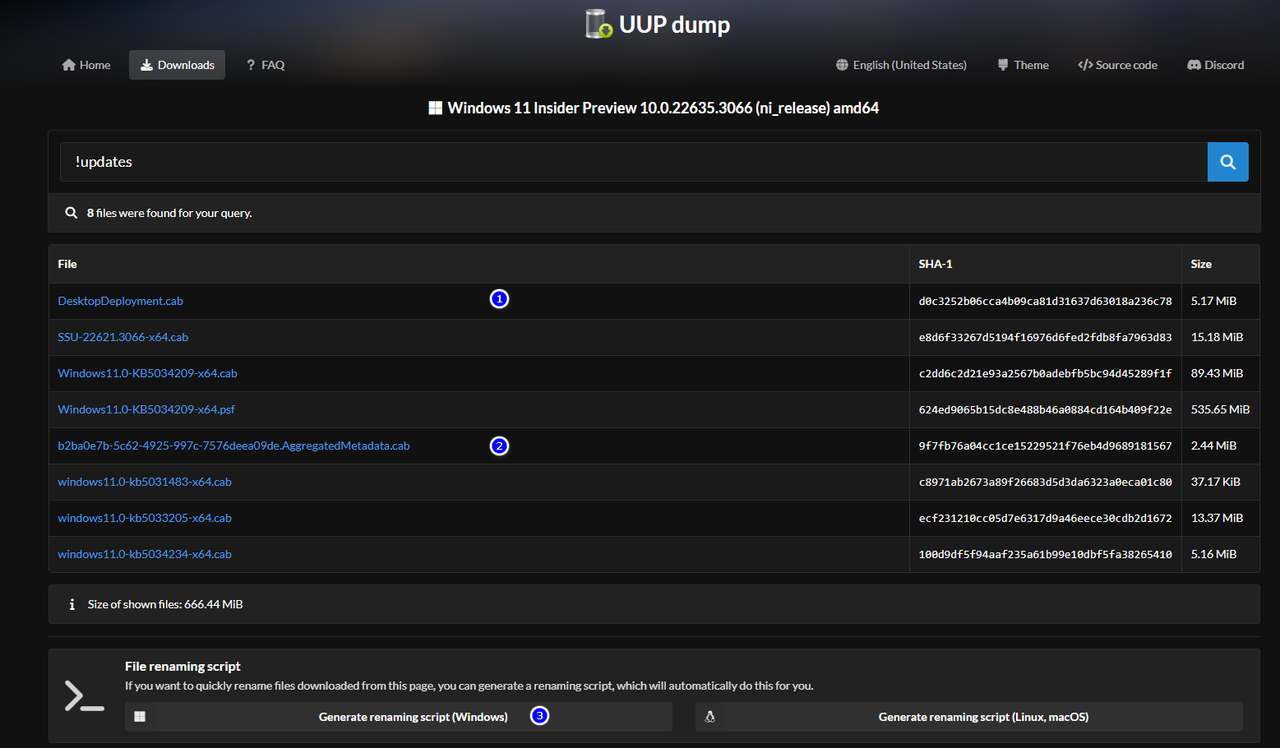Generate renaming script for Windows
1280x748 pixels.
point(398,717)
